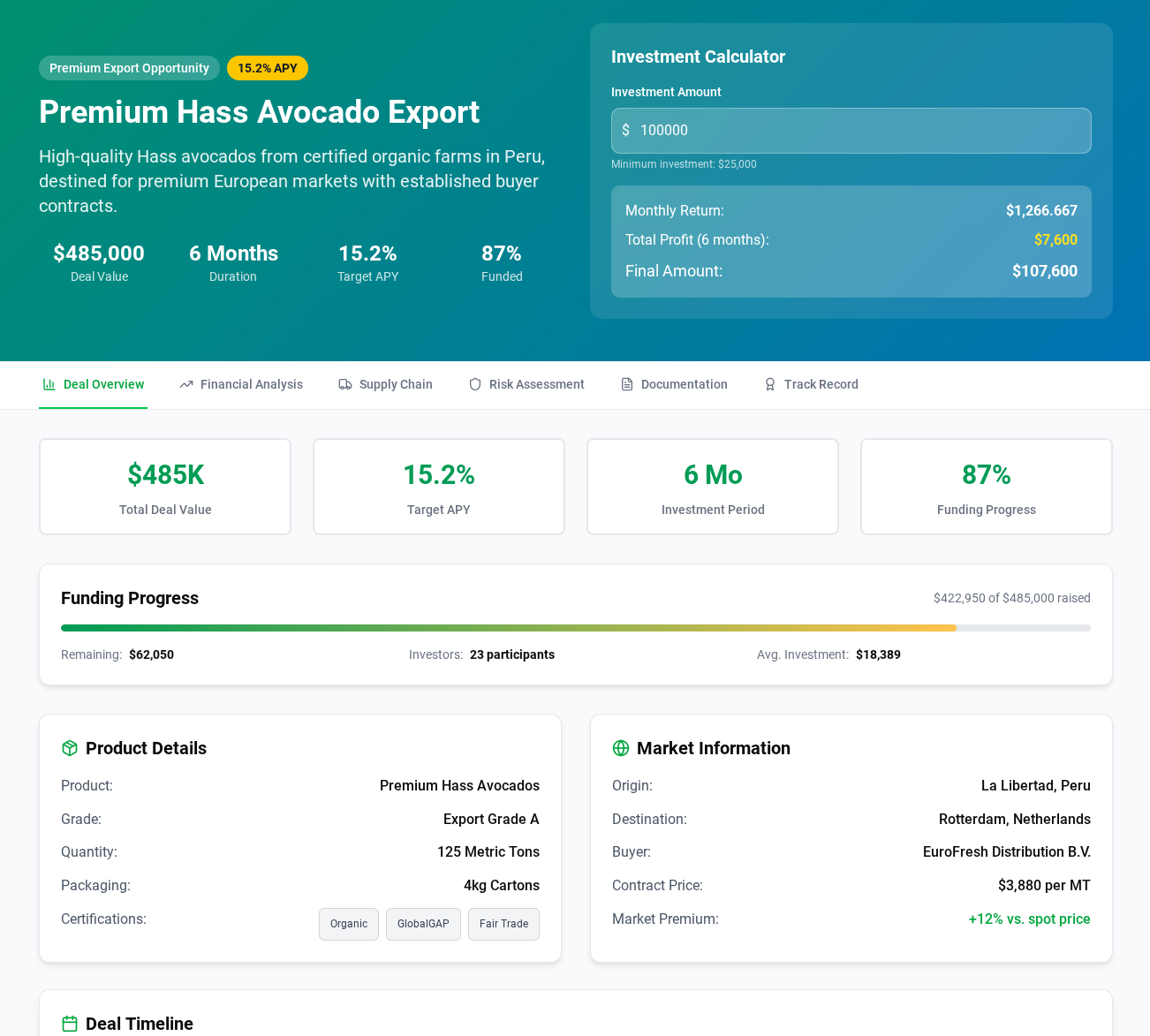Click the award ribbon icon beside Track Record
Screen dimensions: 1150x1036
(770, 384)
